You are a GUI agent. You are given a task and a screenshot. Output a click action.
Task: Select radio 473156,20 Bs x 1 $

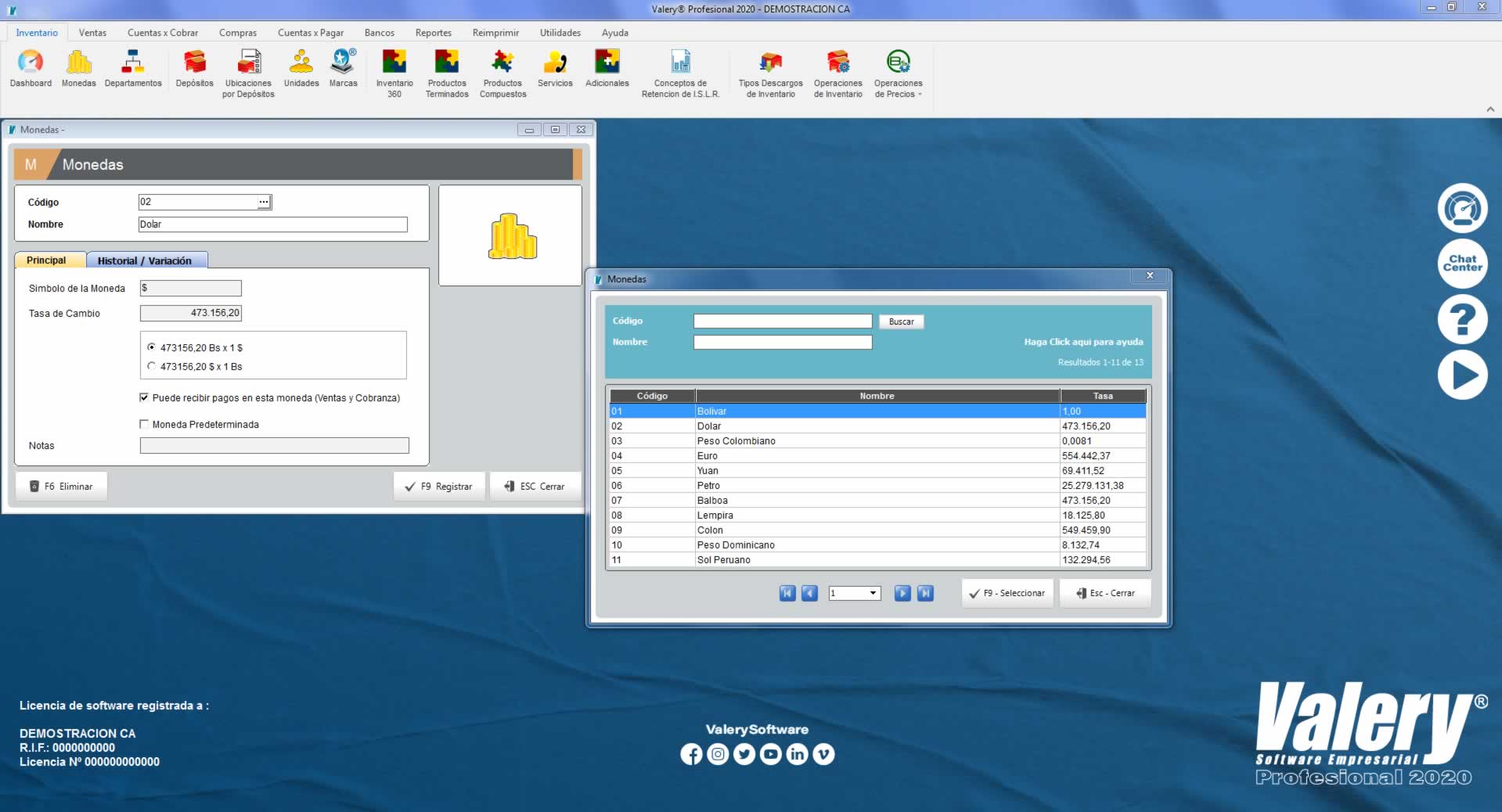pos(151,347)
